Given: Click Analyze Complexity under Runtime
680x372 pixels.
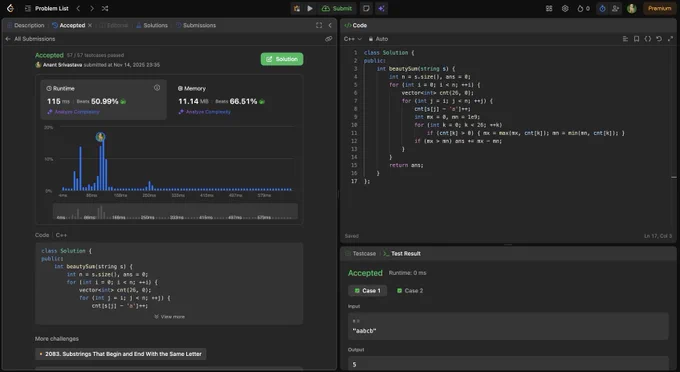Looking at the screenshot, I should [73, 112].
